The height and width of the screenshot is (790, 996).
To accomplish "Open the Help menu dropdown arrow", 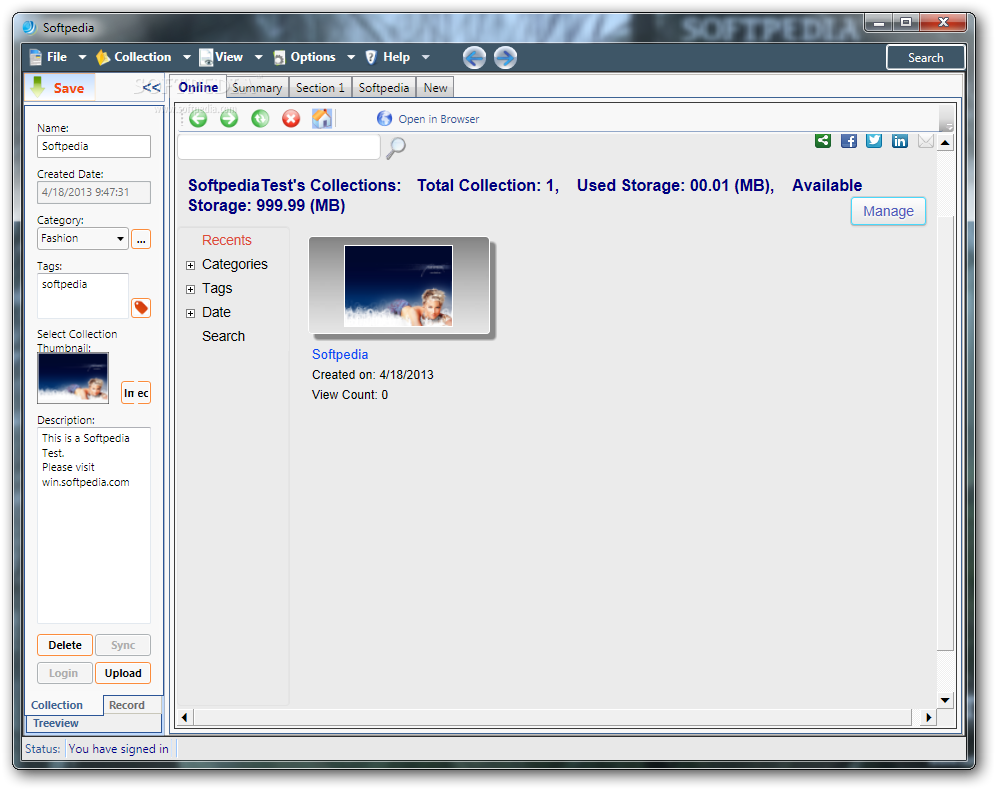I will click(x=426, y=57).
